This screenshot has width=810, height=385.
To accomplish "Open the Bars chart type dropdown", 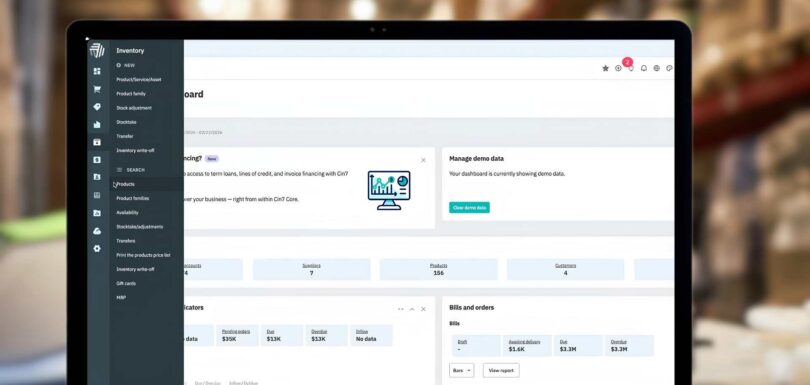I will click(x=461, y=371).
